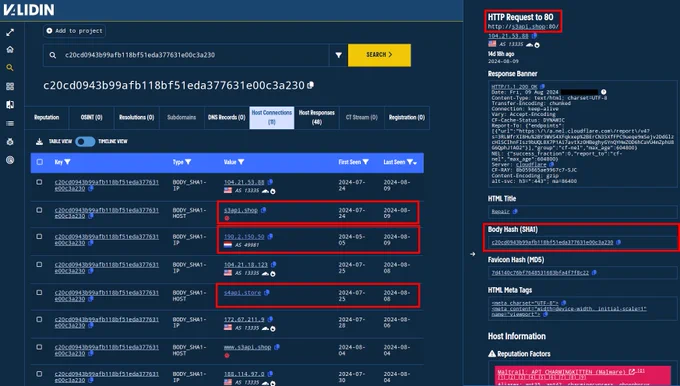Copy the Favicon Hash MD5 value
Image resolution: width=680 pixels, height=386 pixels.
pyautogui.click(x=594, y=273)
